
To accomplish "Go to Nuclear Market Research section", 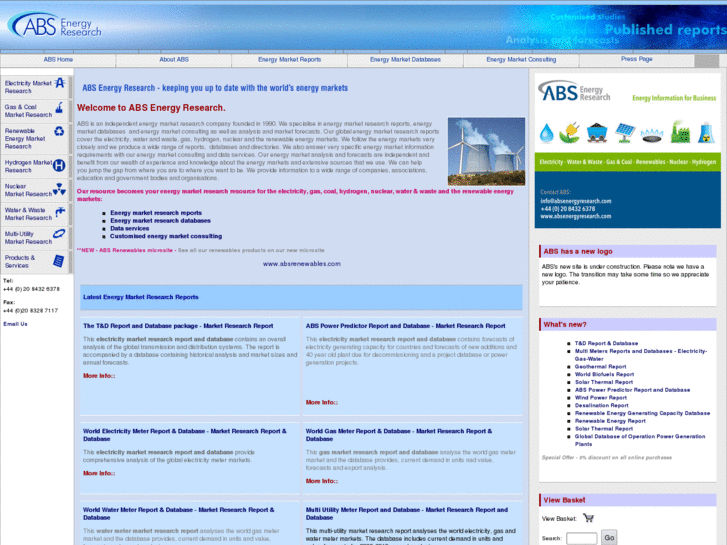I will [28, 190].
